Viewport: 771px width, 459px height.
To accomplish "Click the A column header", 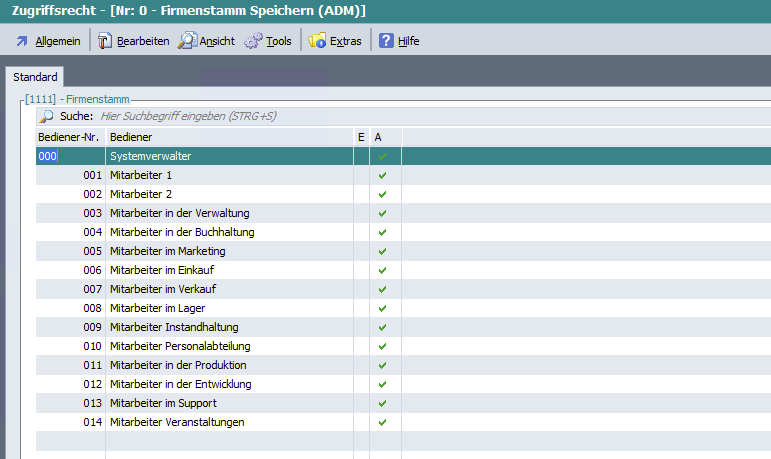I will coord(379,136).
